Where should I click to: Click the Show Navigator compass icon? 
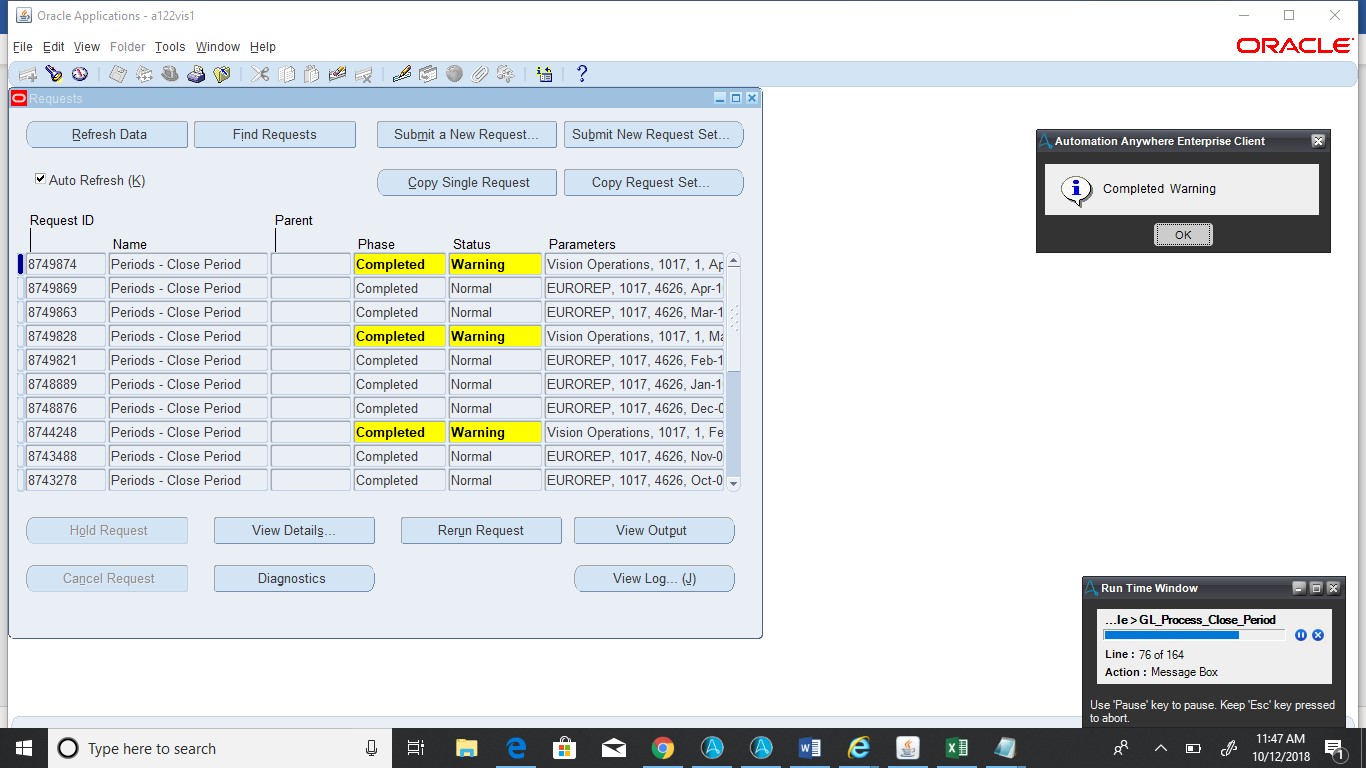(x=79, y=74)
